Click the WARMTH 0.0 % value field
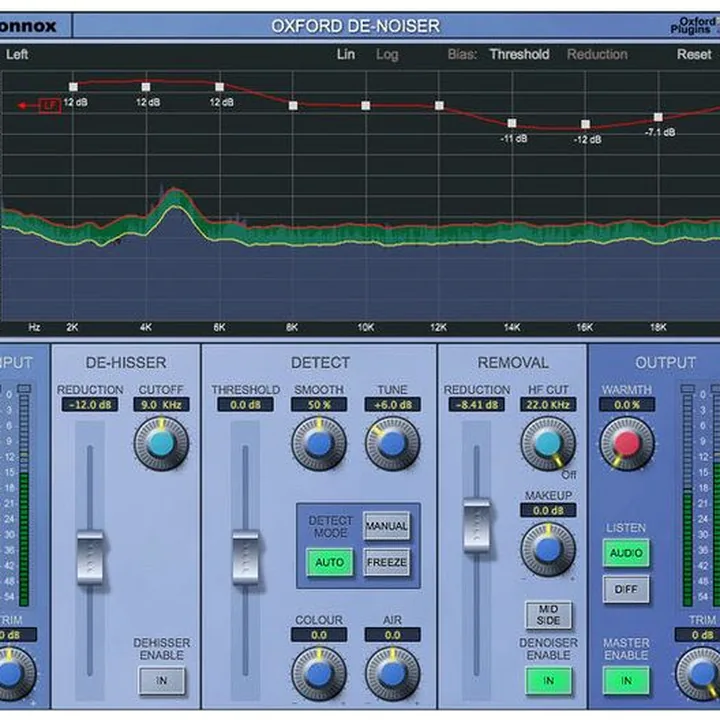 pos(627,405)
